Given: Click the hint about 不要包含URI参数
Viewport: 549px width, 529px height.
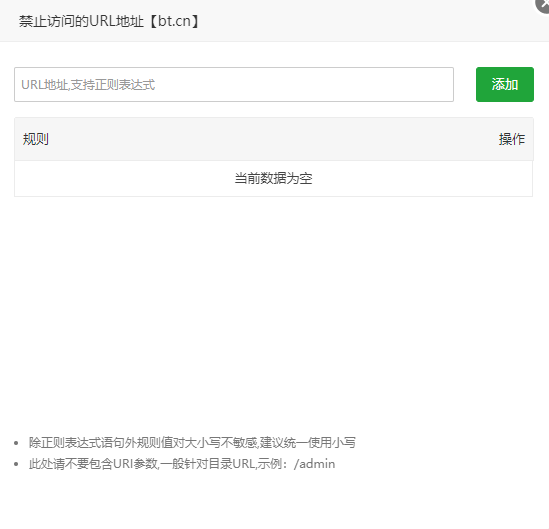Looking at the screenshot, I should point(182,464).
